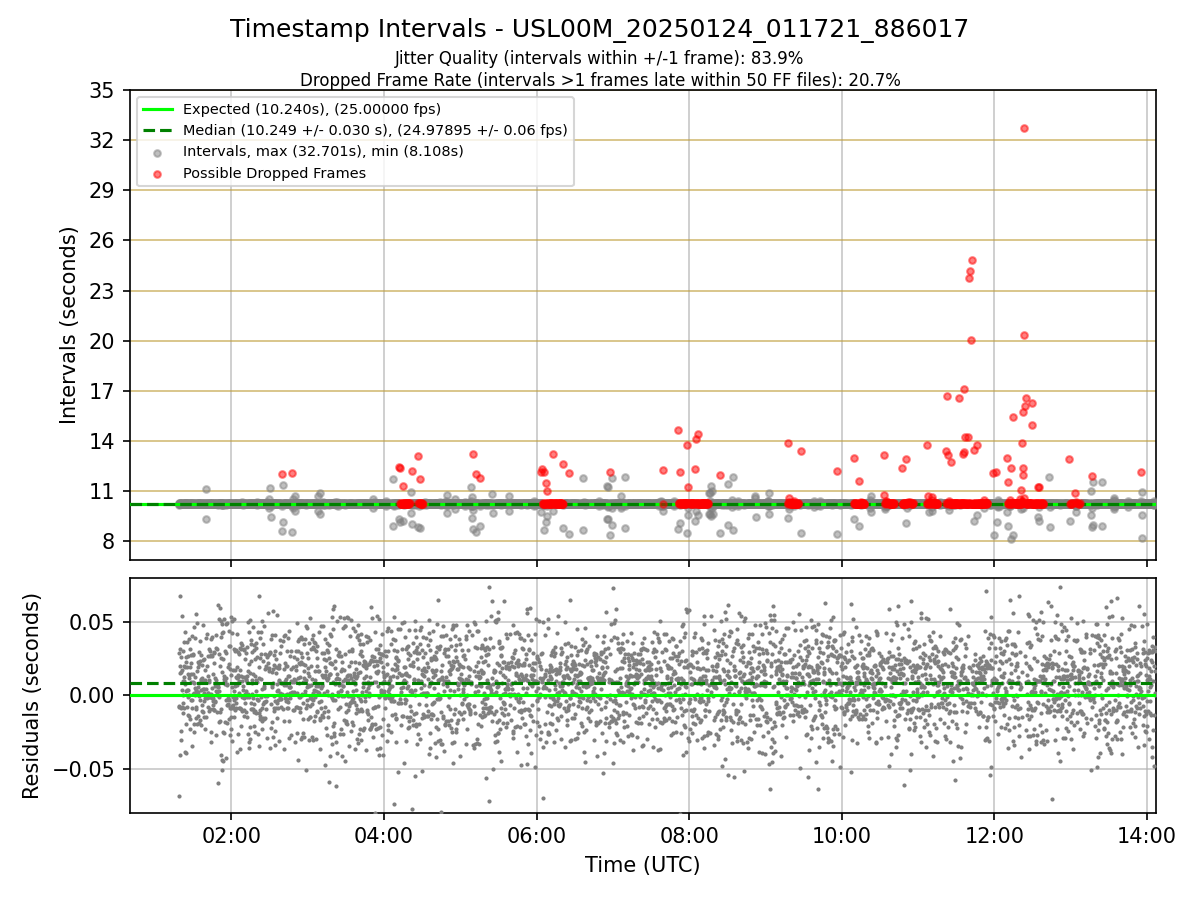Click the 26 tick on the intervals axis
Screen dimensions: 1200x900
pos(102,240)
